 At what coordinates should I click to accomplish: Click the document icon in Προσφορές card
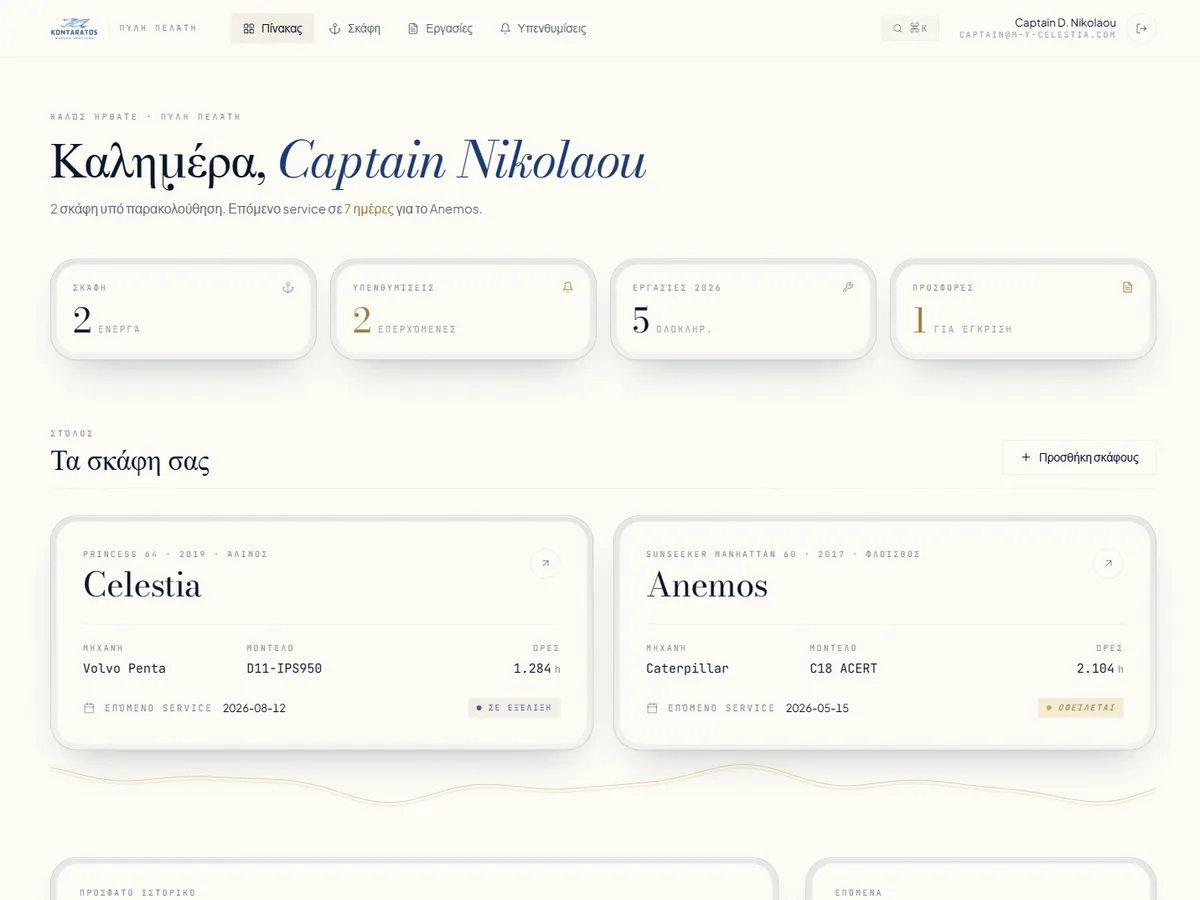tap(1128, 287)
